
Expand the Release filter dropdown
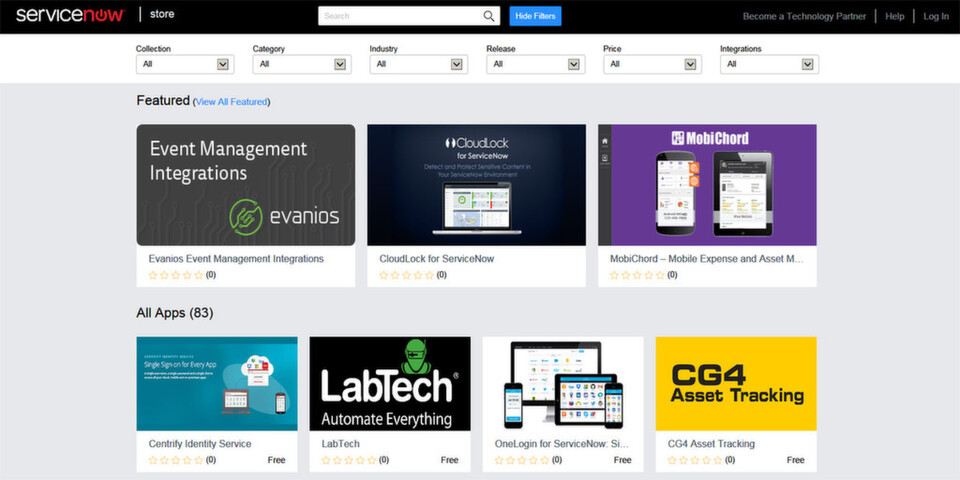(x=536, y=64)
